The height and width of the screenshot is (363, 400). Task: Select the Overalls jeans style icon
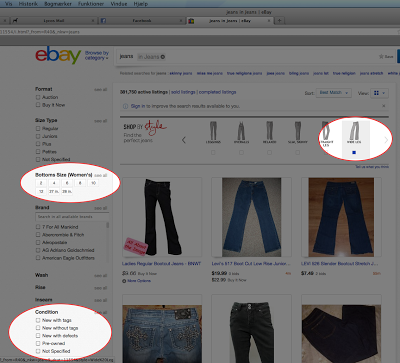coord(241,131)
